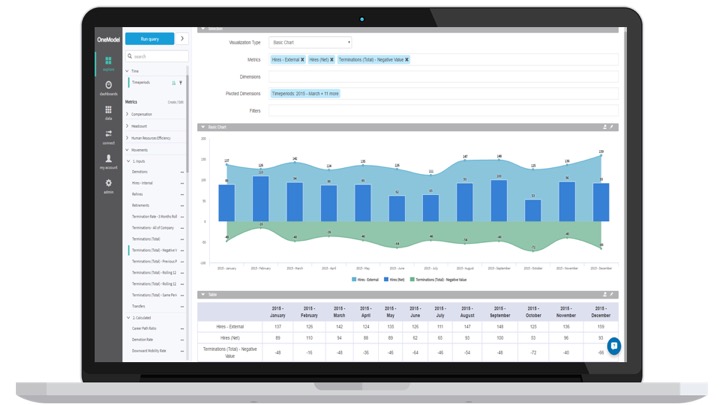Open the Visualization Type dropdown
The image size is (720, 405).
310,43
